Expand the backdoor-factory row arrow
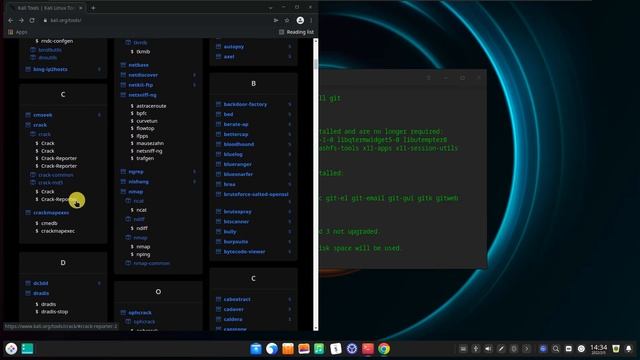This screenshot has height=360, width=640. [290, 104]
